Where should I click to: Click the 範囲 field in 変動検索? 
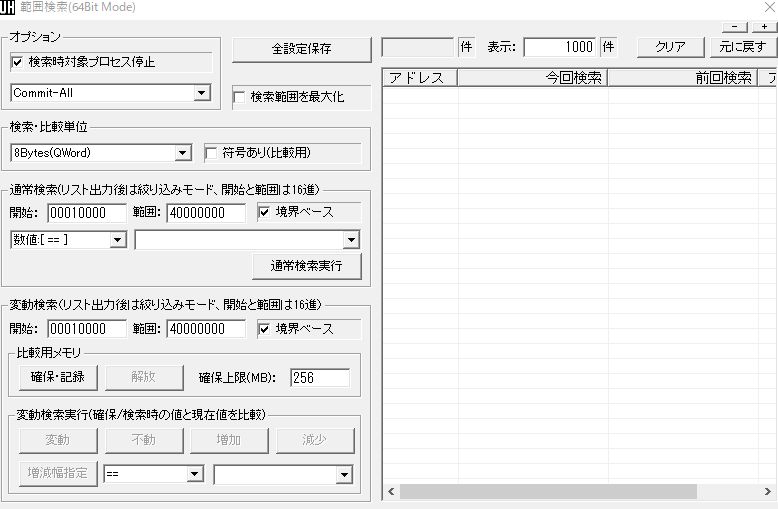click(x=206, y=329)
